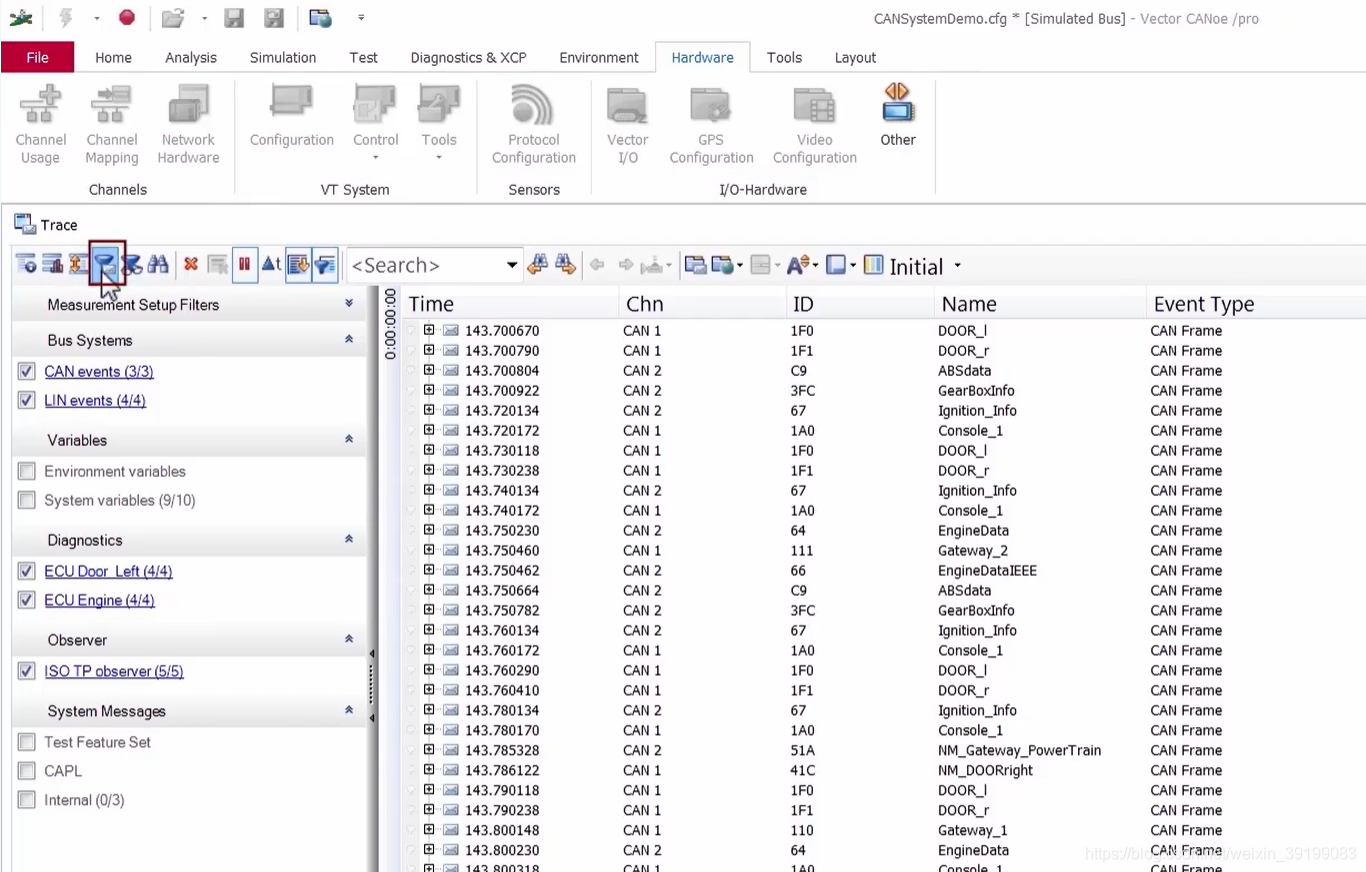Screen dimensions: 1366x872
Task: Open GPS Configuration
Action: point(711,125)
